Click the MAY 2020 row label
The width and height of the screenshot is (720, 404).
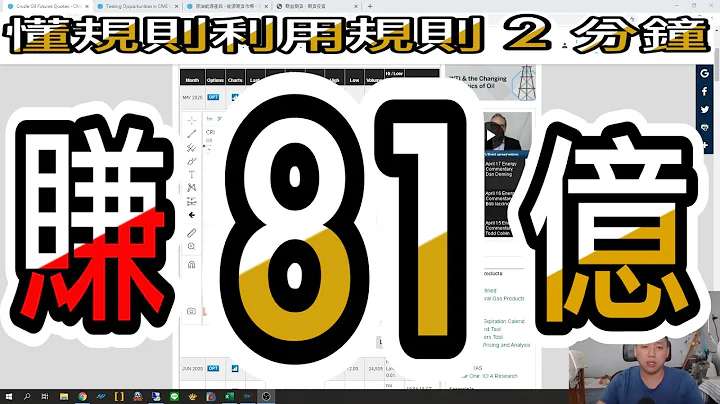click(x=192, y=97)
